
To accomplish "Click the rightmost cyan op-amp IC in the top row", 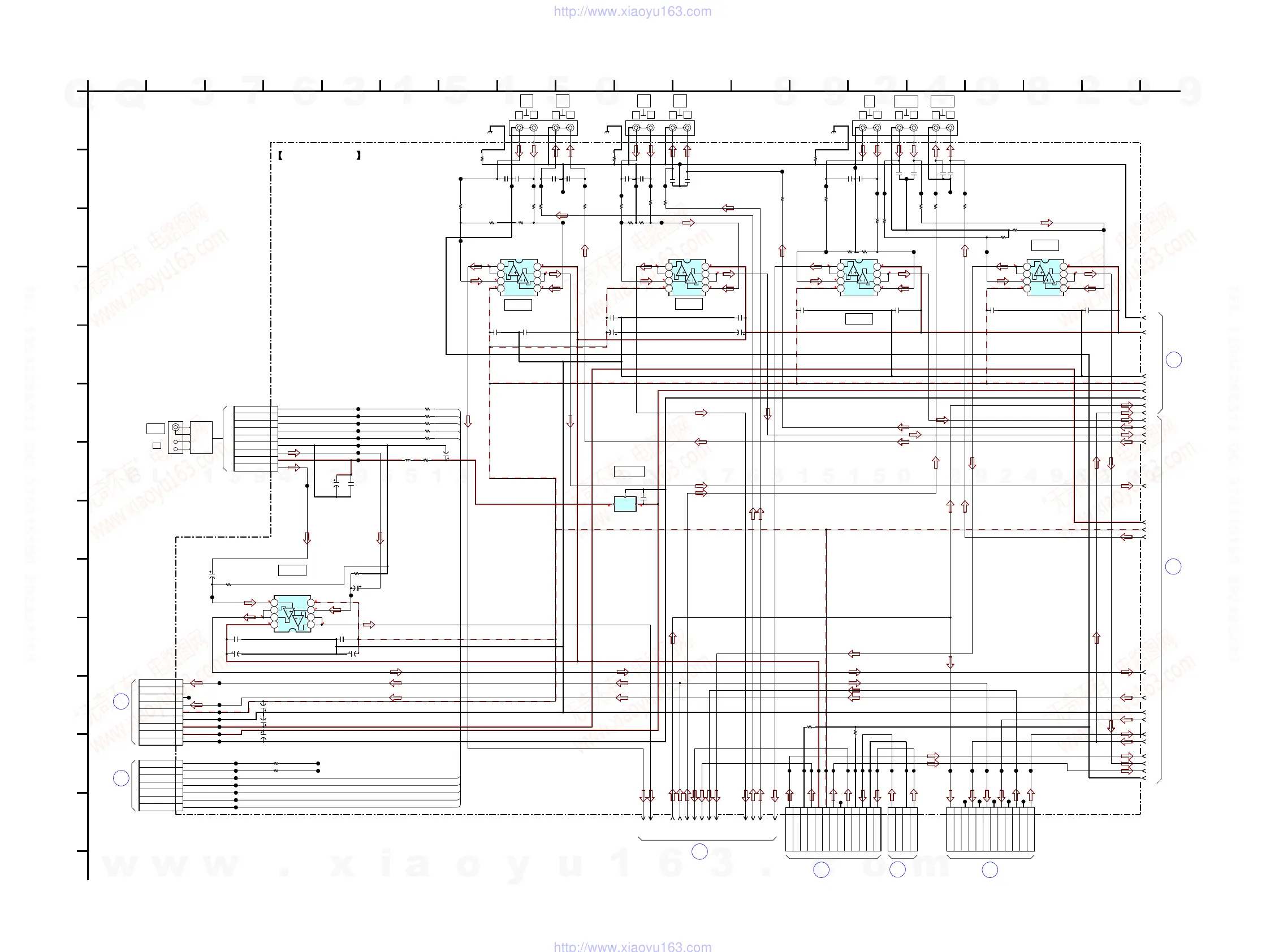I will tap(1044, 278).
